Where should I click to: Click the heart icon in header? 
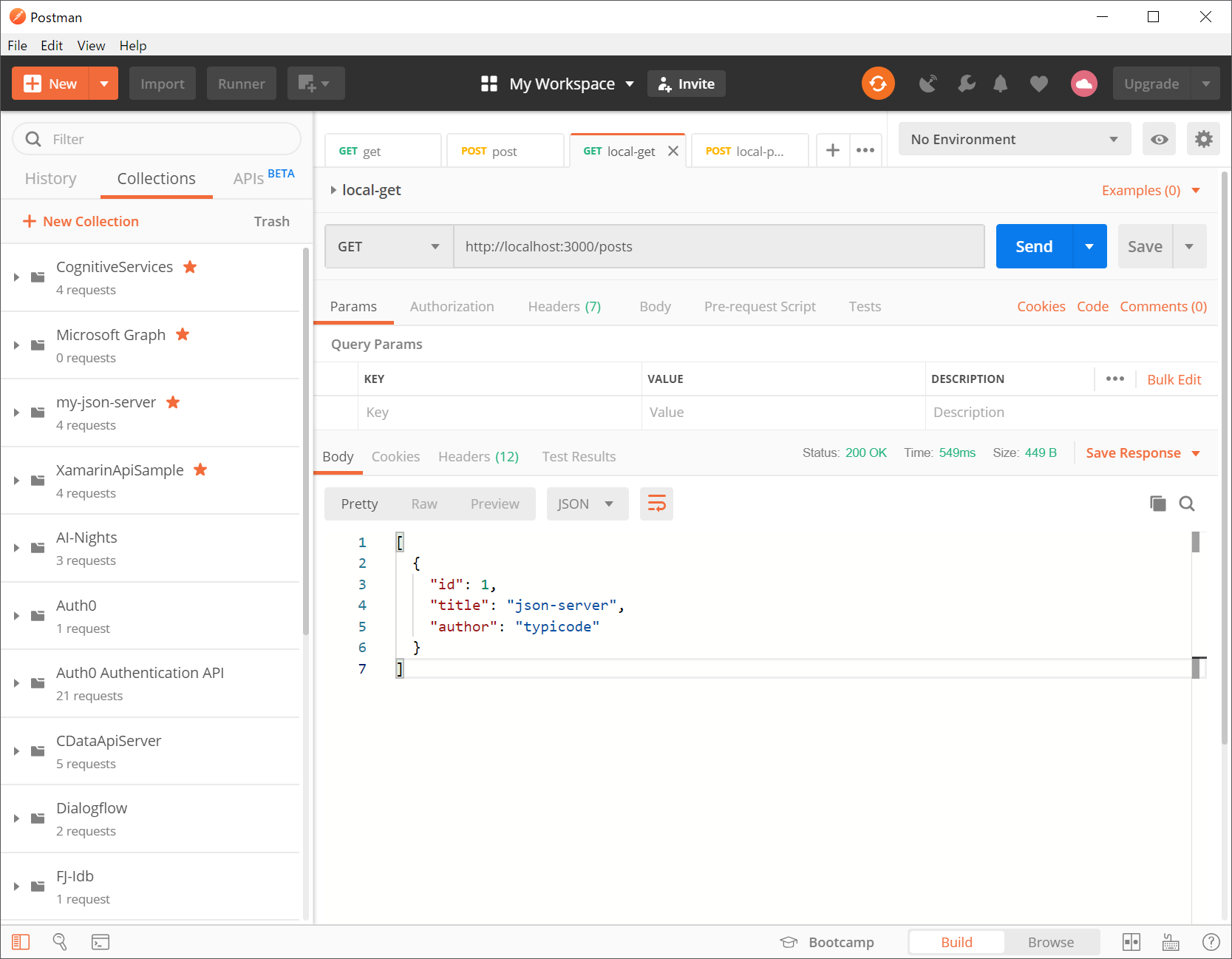click(1038, 84)
